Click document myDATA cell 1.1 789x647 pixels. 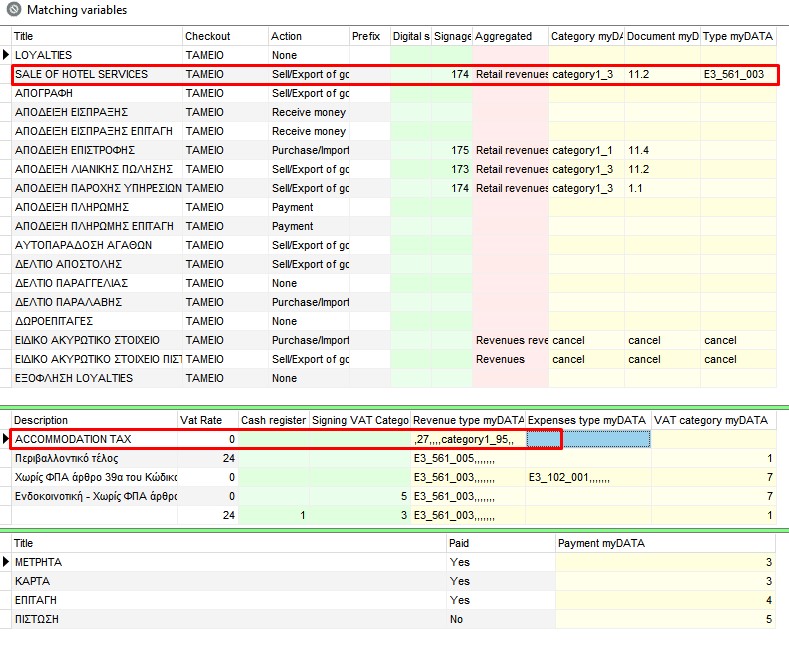[662, 188]
